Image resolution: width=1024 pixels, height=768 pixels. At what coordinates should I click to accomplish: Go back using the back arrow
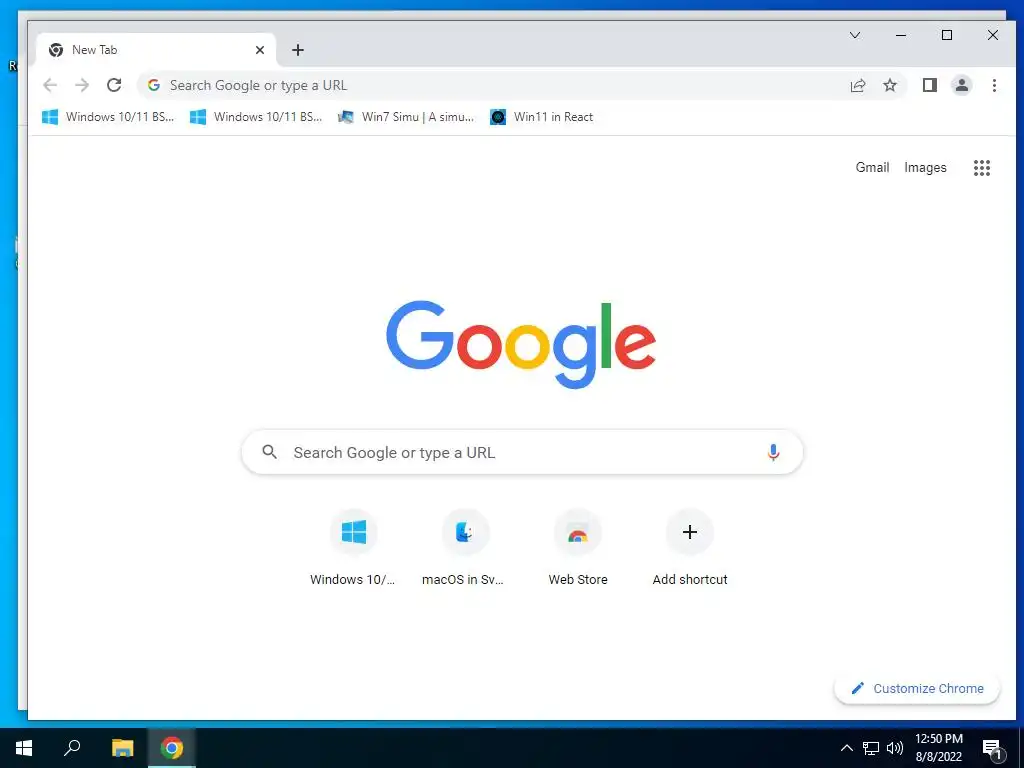pos(50,86)
